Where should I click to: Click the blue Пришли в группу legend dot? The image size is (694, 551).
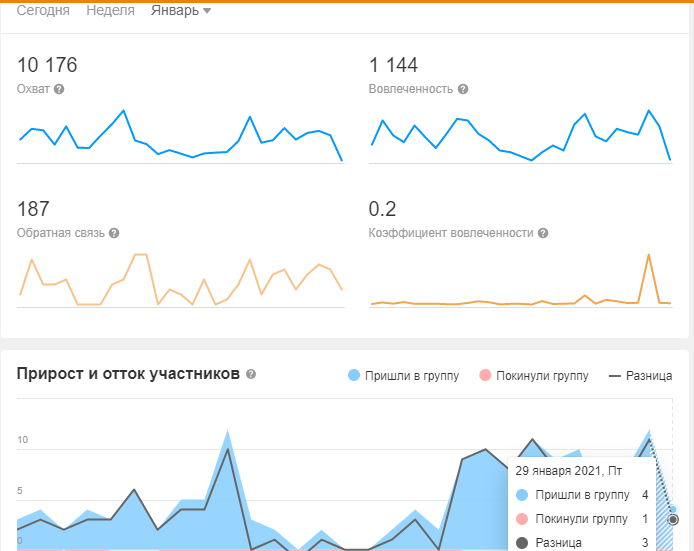(x=354, y=375)
